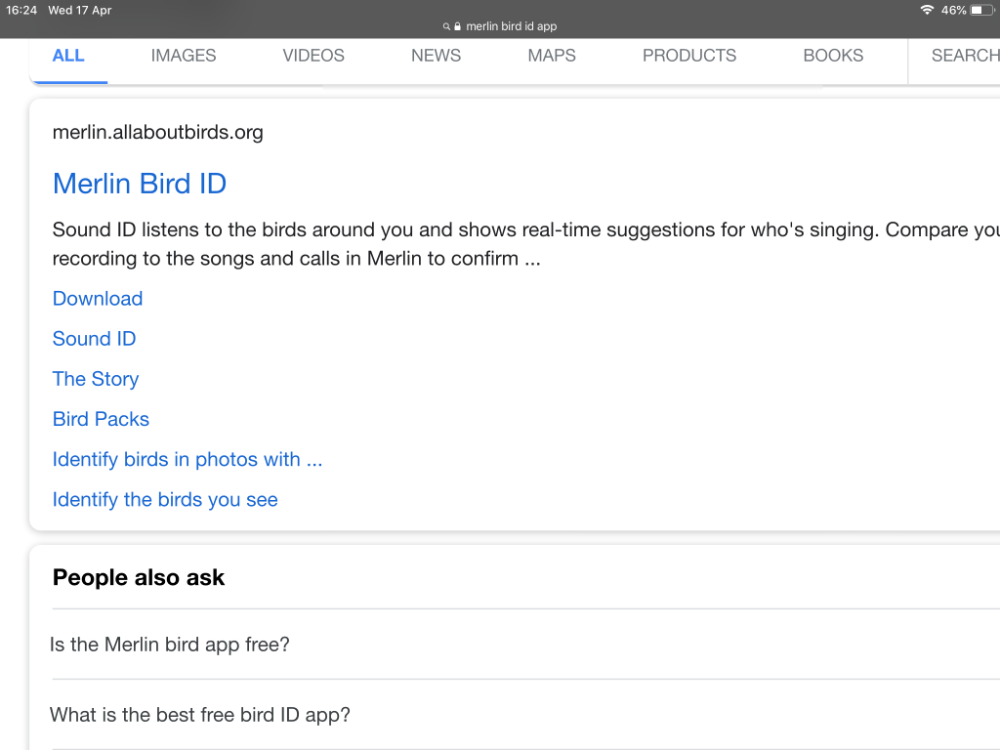This screenshot has width=1000, height=750.
Task: Select the ALL search tab
Action: coord(68,55)
